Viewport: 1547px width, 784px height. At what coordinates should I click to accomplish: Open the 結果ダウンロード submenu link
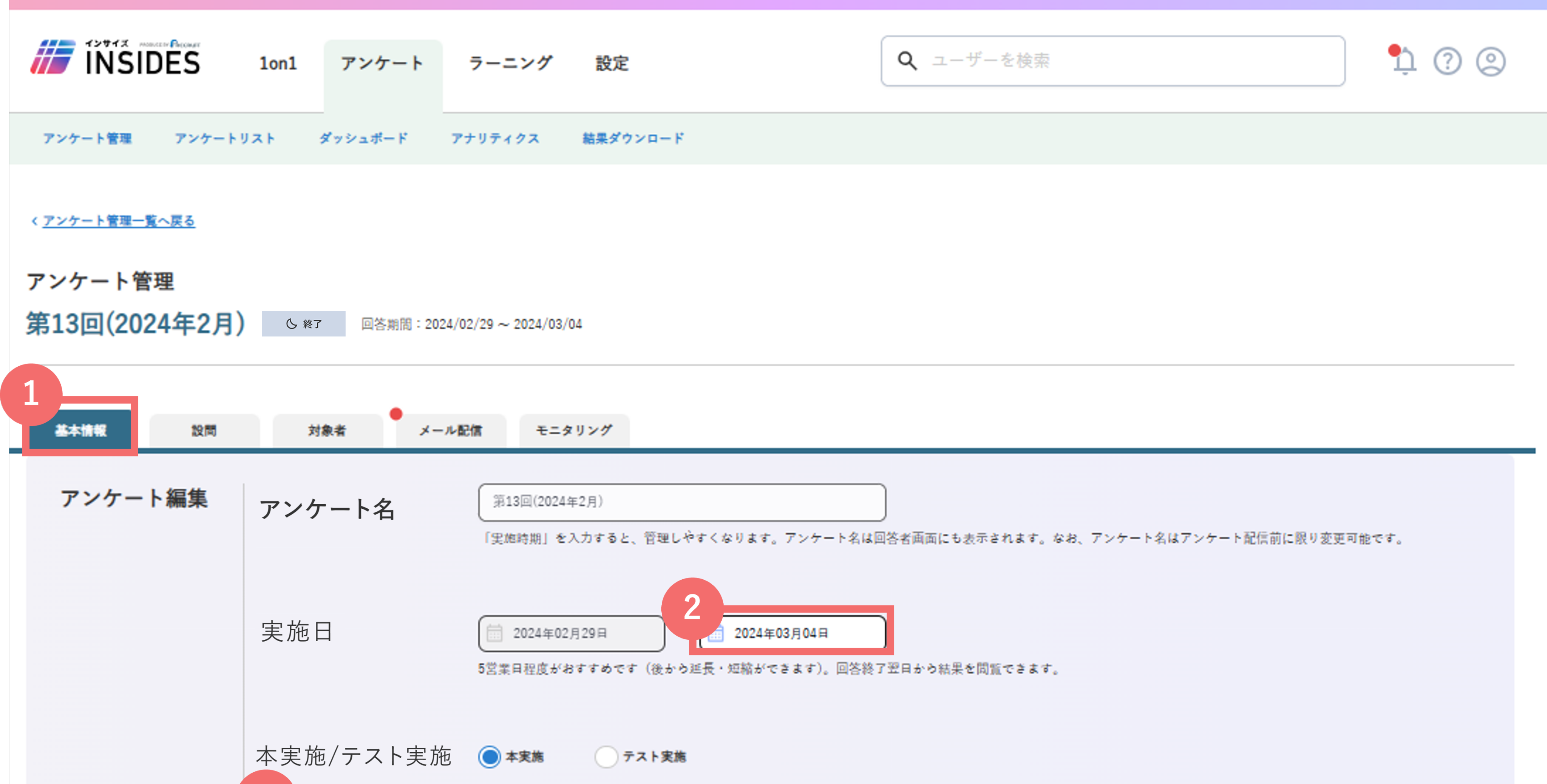tap(633, 139)
